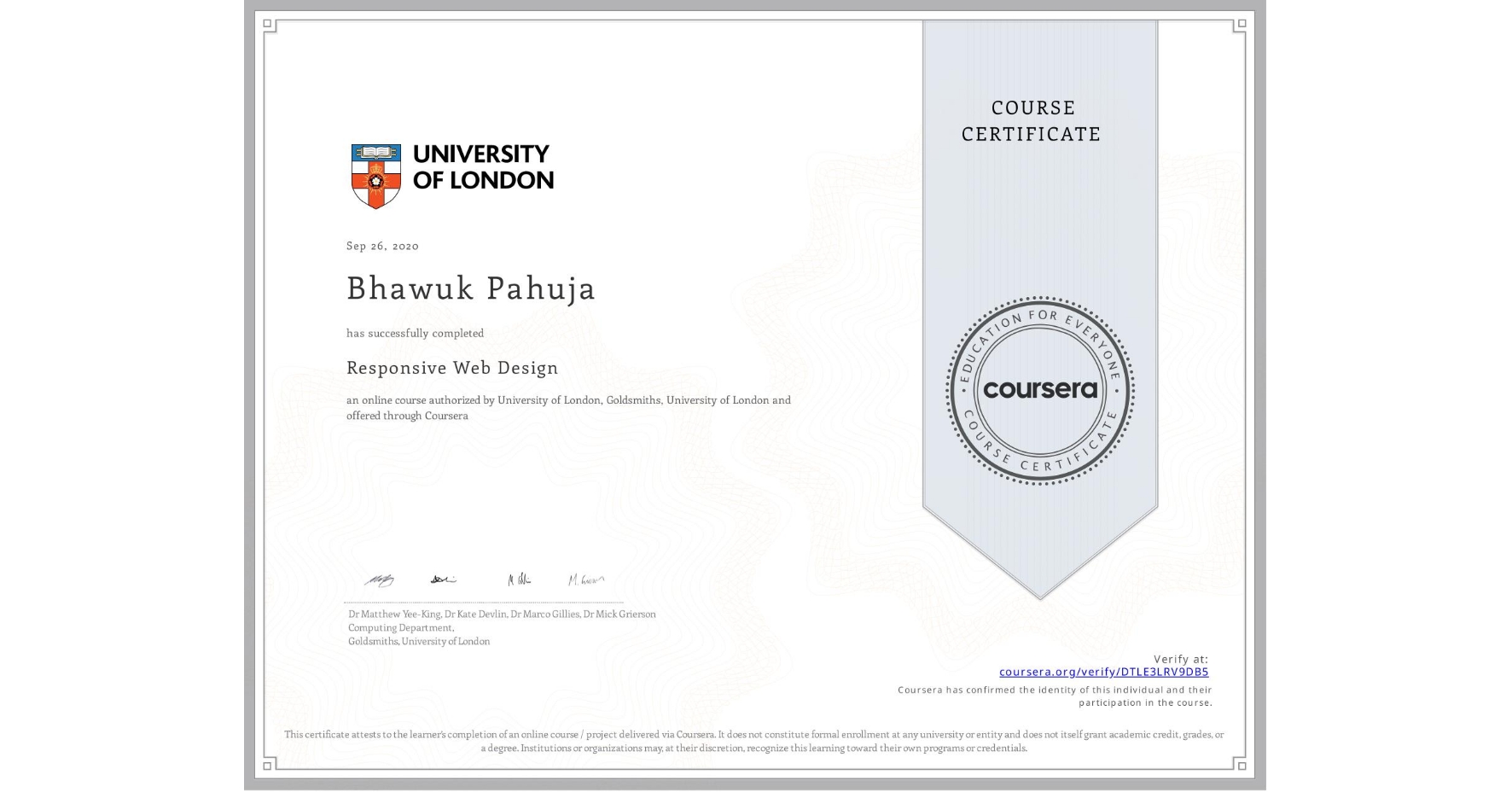
Task: Click the has successfully completed text
Action: [415, 334]
